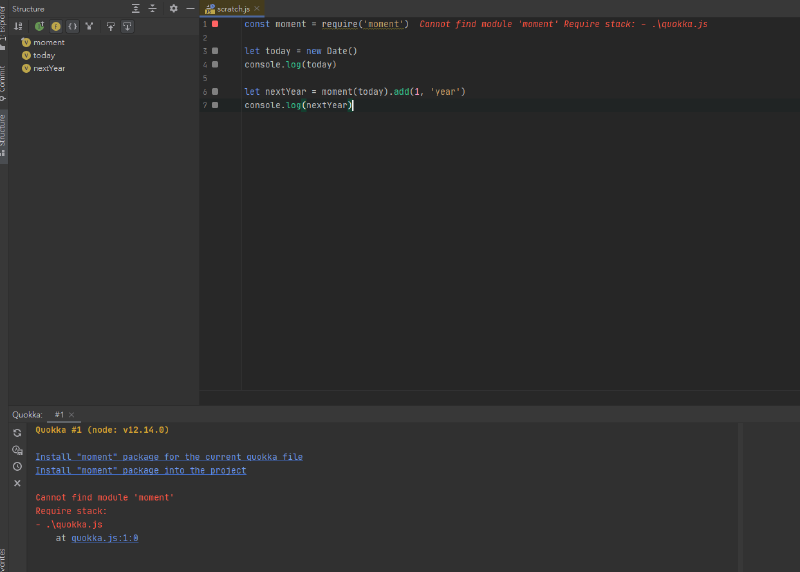Toggle Show Inherited members in Structure toolbar
Viewport: 800px width, 572px height.
pos(39,26)
